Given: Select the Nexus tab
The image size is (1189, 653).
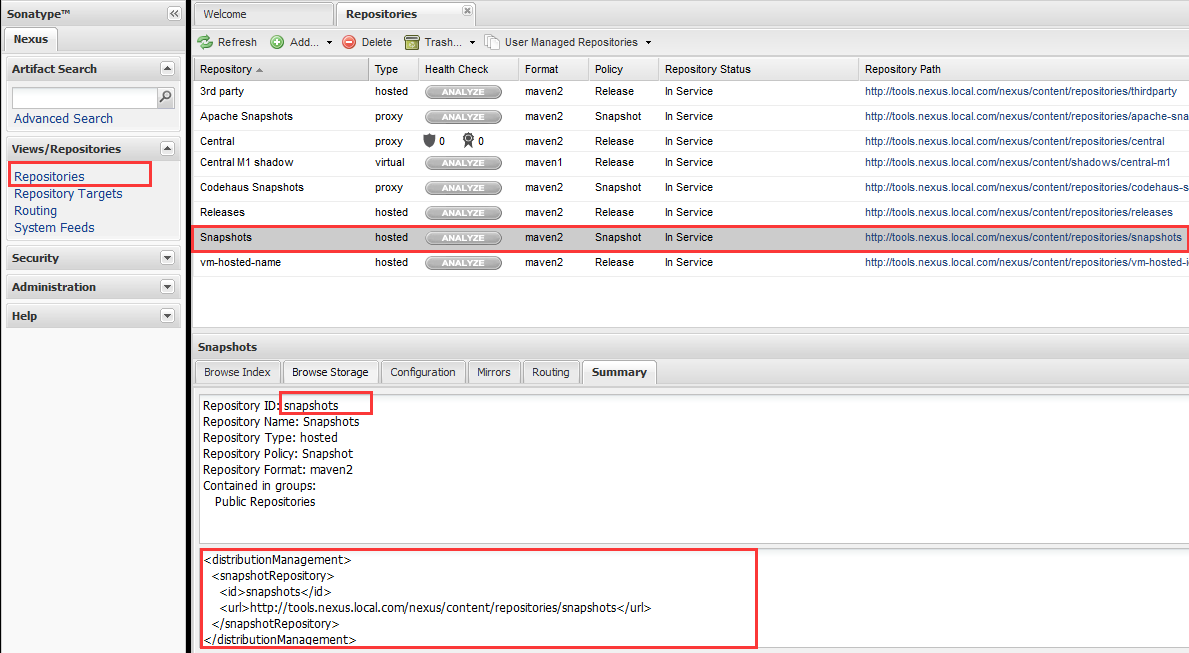Looking at the screenshot, I should point(30,39).
